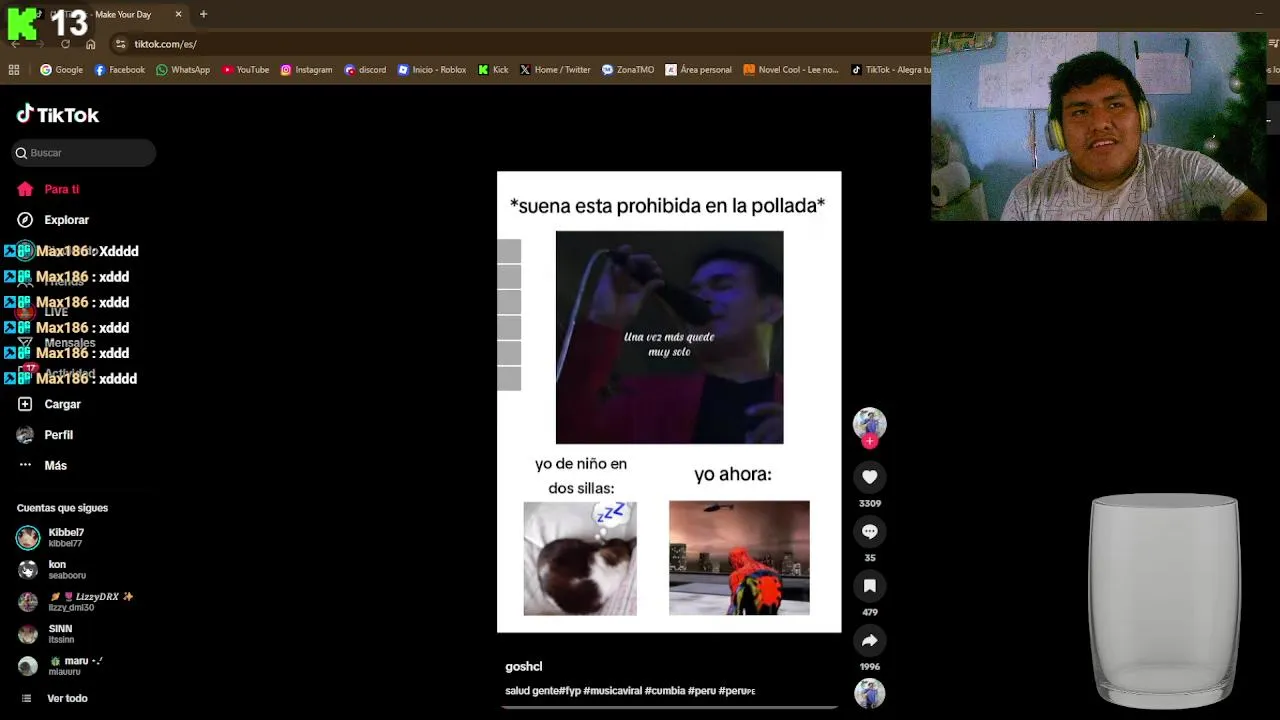Click the #musicaviral hashtag
This screenshot has height=720, width=1280.
(x=612, y=691)
